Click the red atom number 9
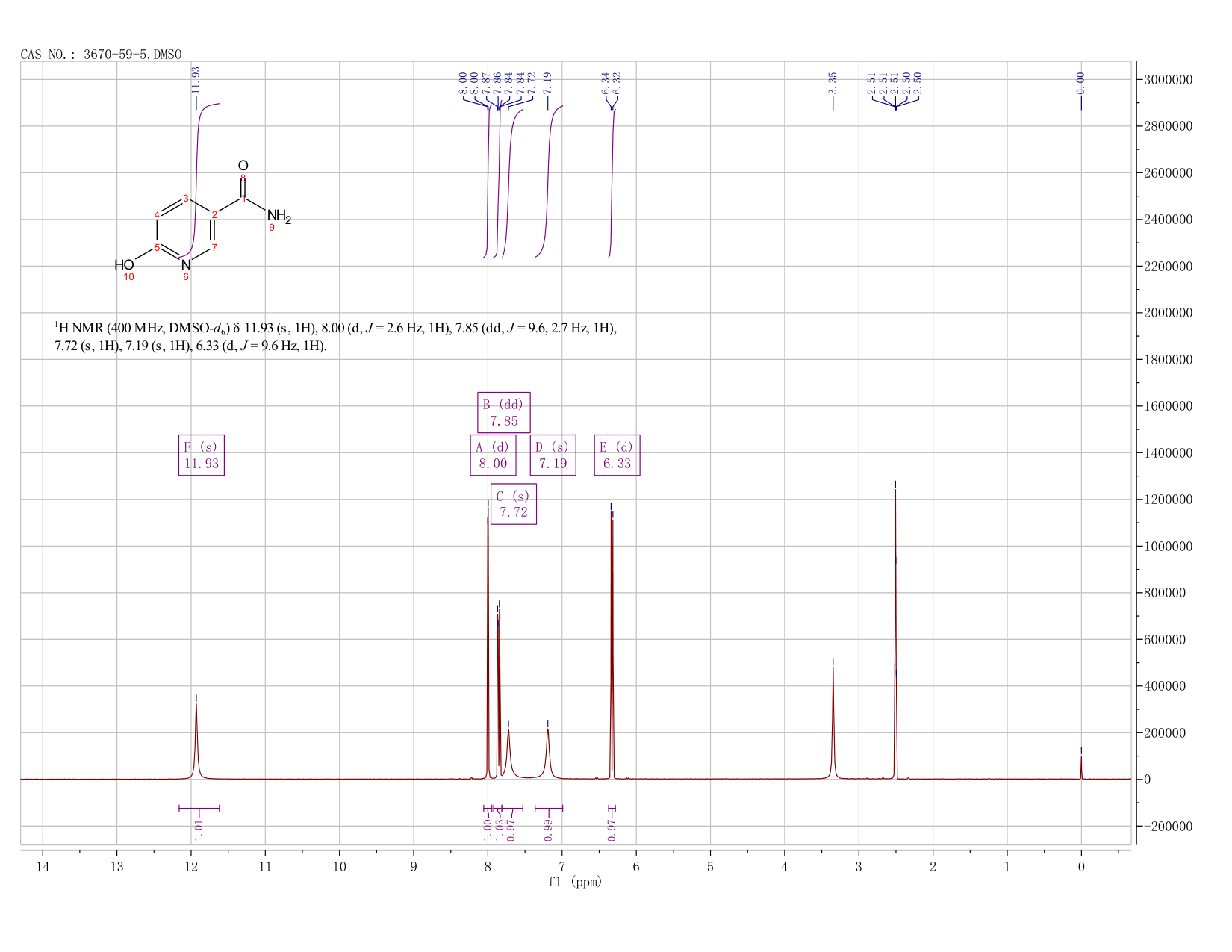Viewport: 1232px width, 952px height. [272, 228]
